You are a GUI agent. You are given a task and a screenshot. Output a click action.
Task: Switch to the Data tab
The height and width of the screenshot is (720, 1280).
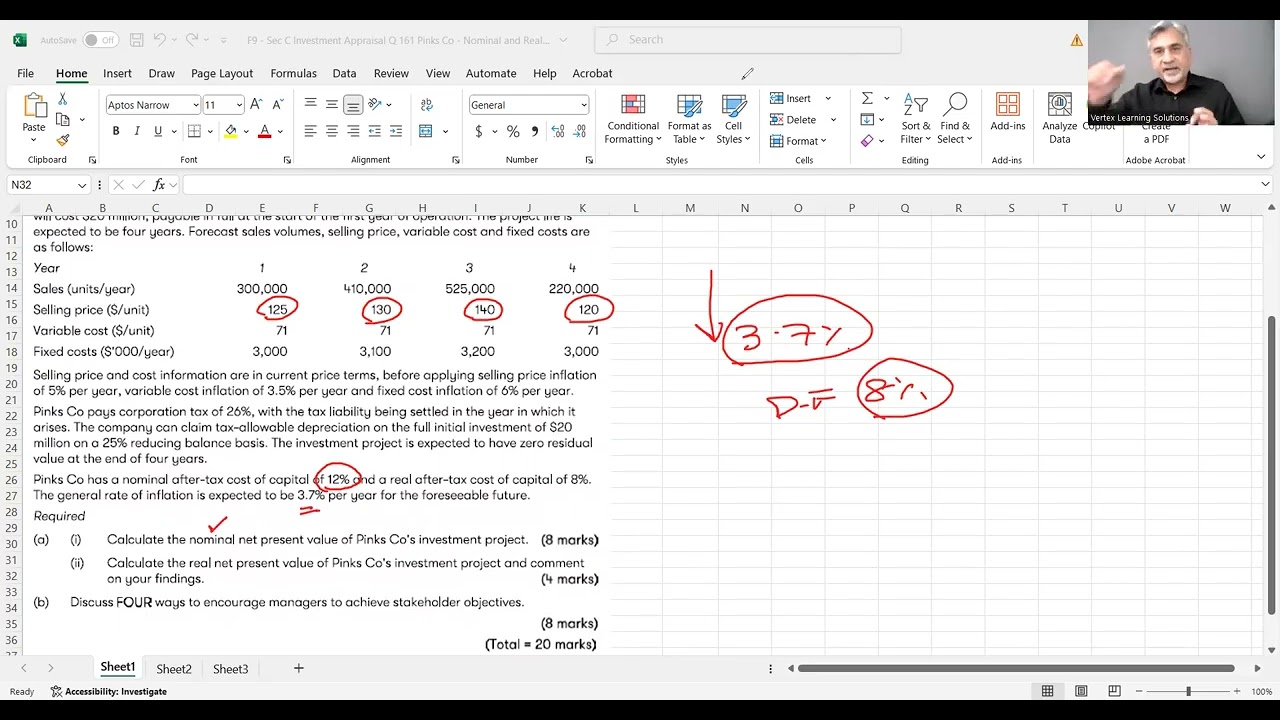[x=344, y=73]
